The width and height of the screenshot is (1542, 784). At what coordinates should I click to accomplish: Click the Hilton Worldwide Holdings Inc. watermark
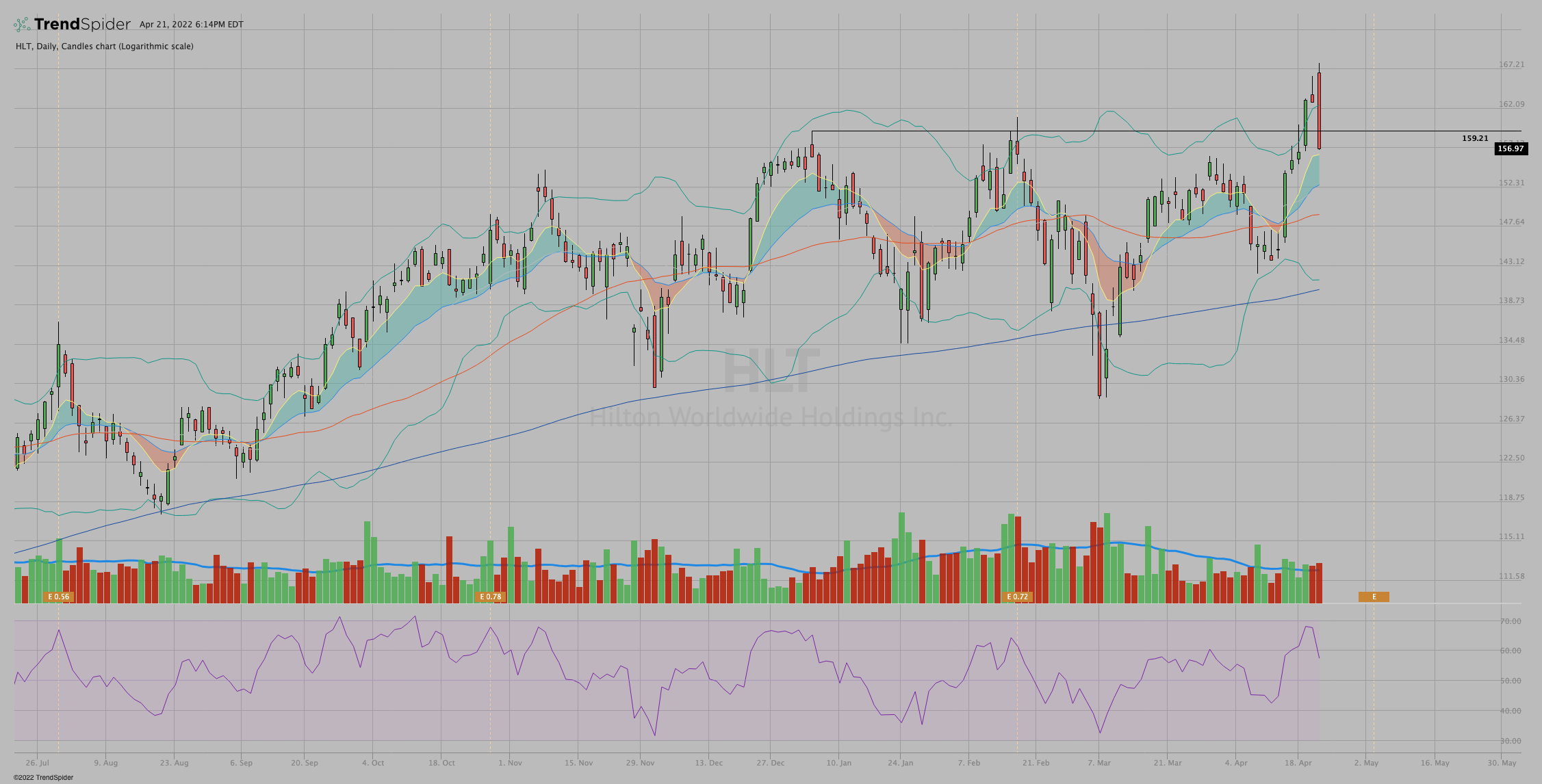point(771,417)
